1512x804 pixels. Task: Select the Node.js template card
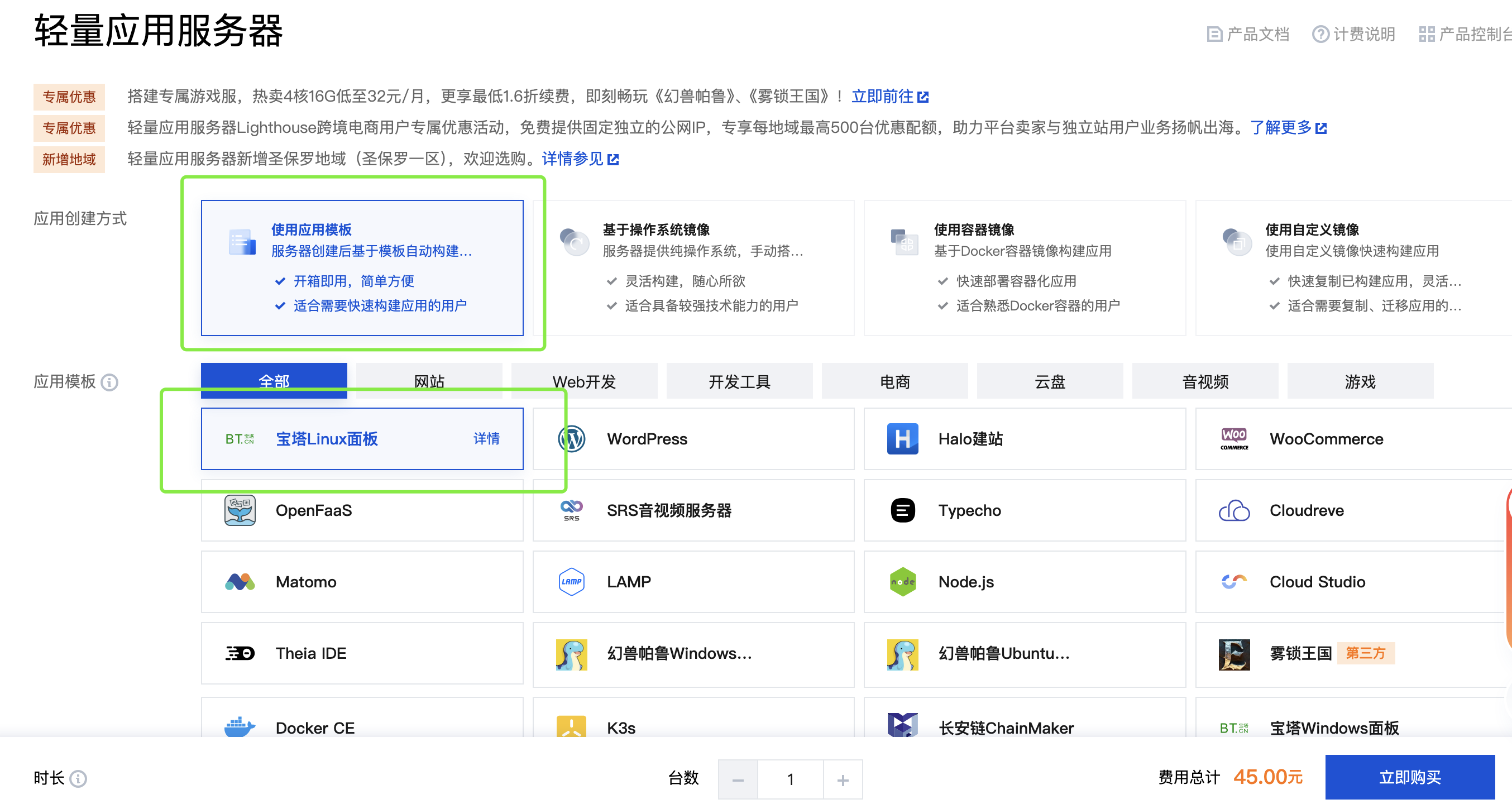click(x=1024, y=582)
